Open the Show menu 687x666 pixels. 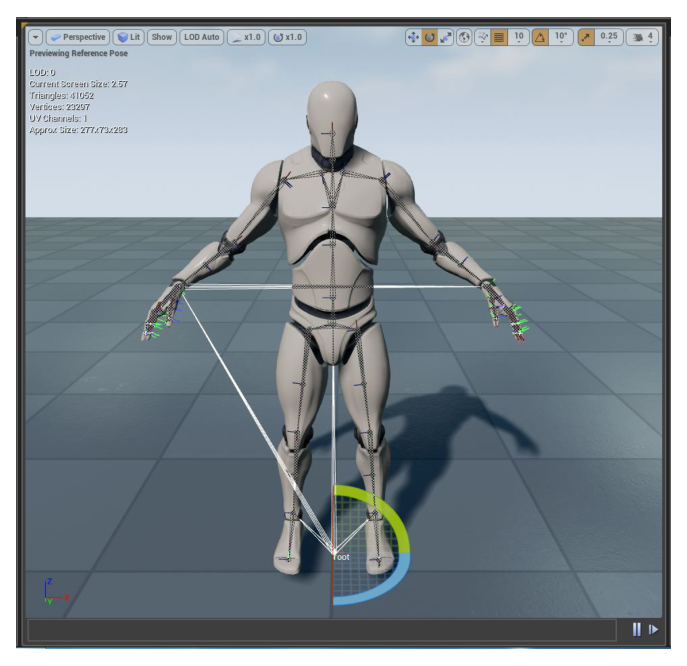tap(162, 37)
